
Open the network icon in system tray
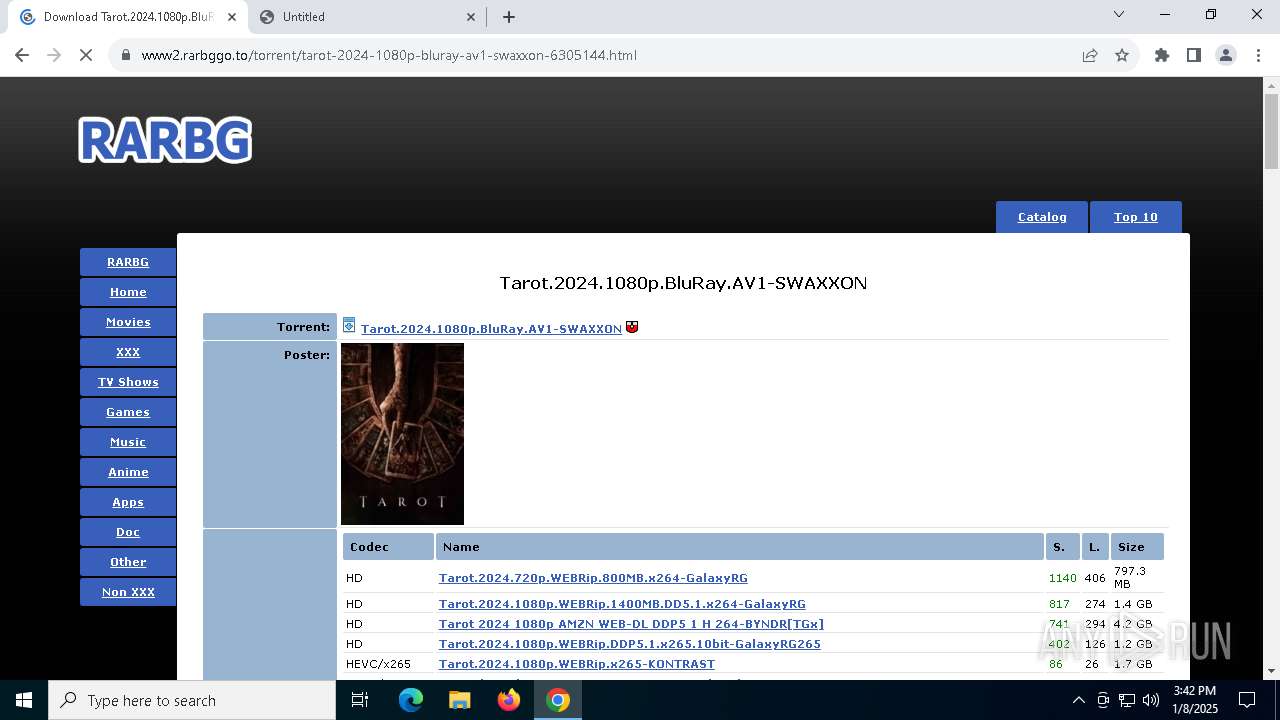click(1127, 700)
